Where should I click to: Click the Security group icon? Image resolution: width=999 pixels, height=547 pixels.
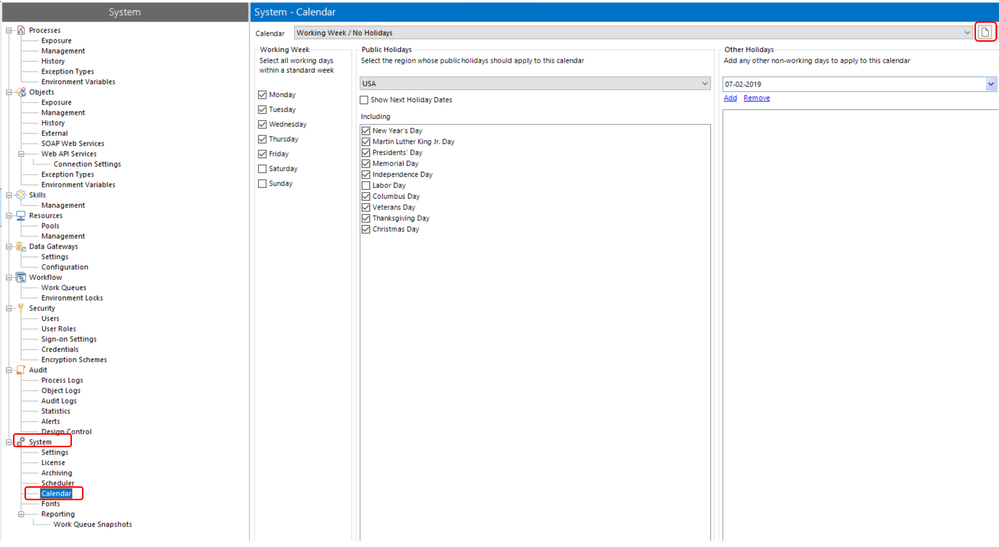tap(21, 308)
